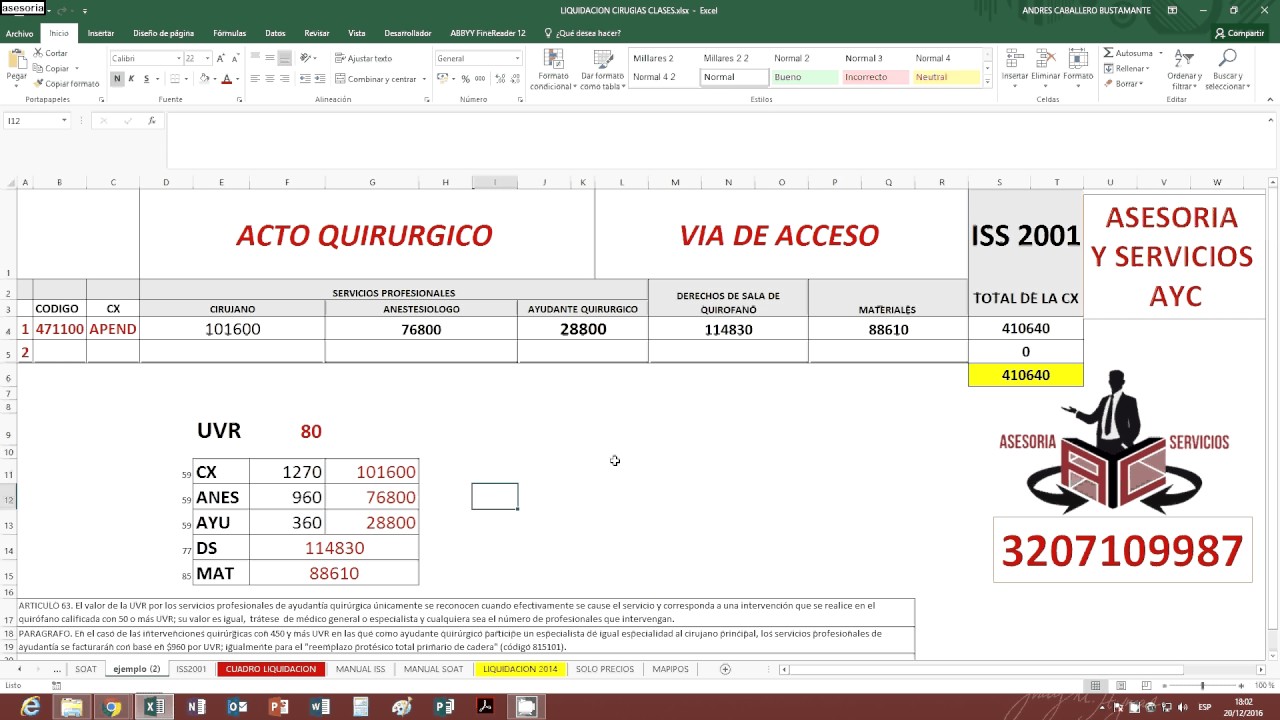Click the Compartir share button
Image resolution: width=1280 pixels, height=720 pixels.
pos(1239,33)
